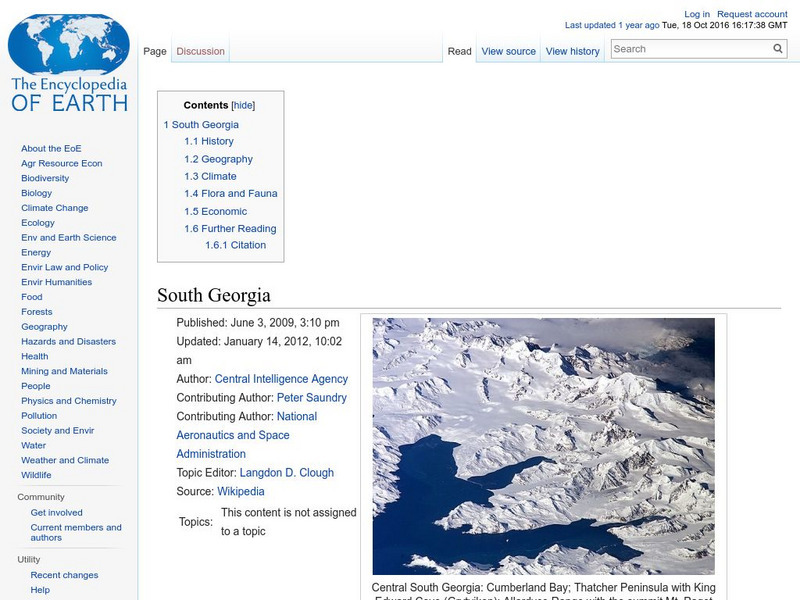
Task: Click the search magnifier icon
Action: tap(778, 48)
